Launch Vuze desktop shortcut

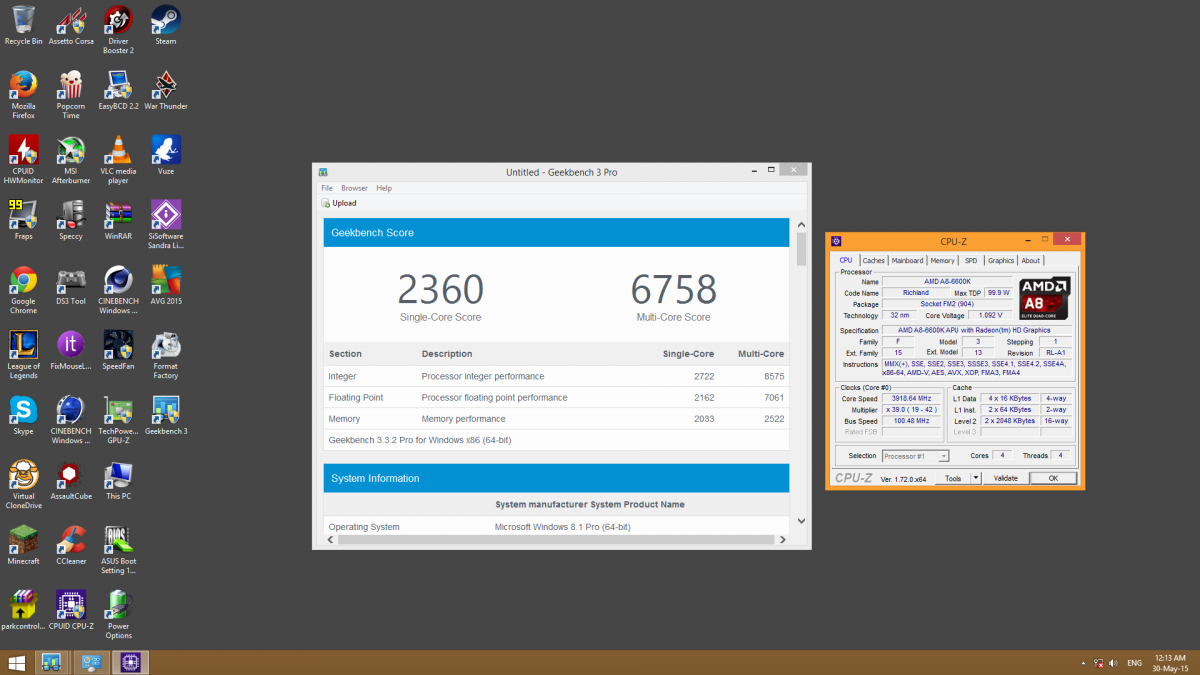point(166,156)
